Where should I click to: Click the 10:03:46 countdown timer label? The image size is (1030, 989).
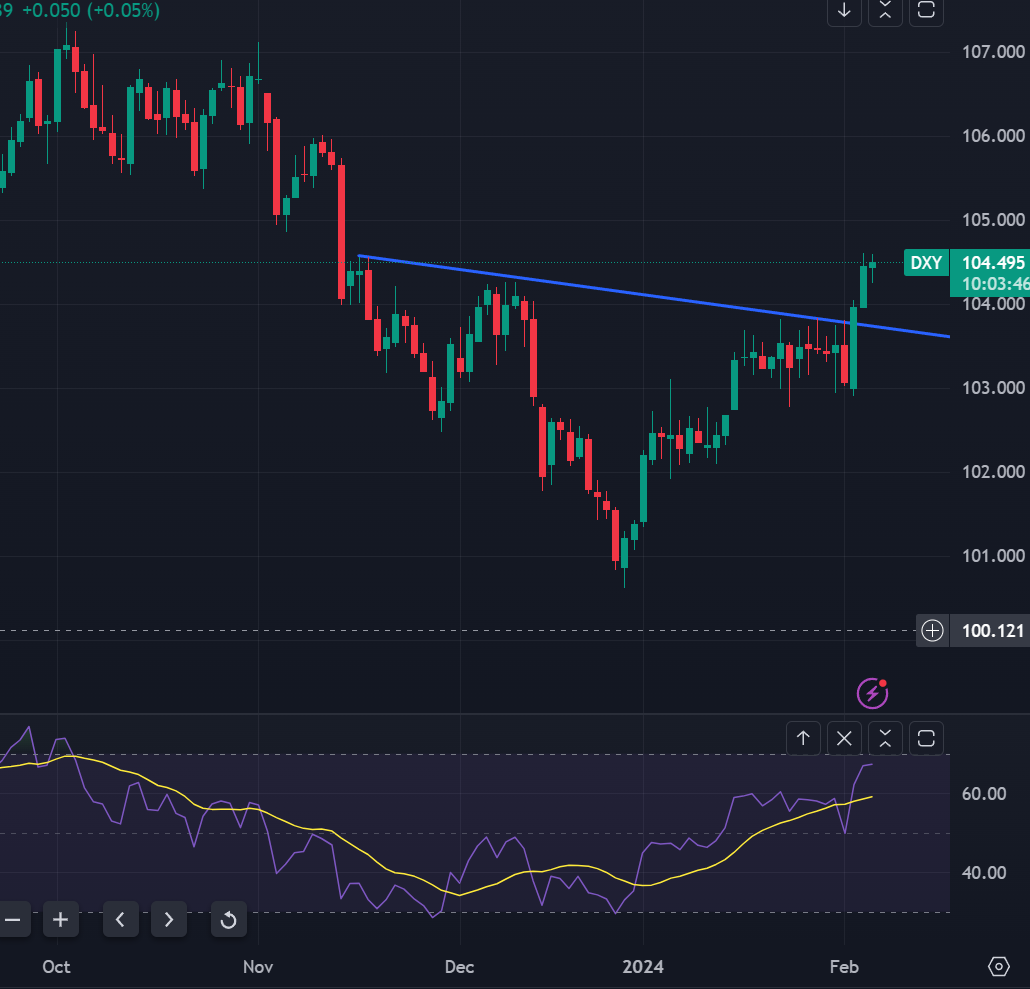pyautogui.click(x=995, y=284)
